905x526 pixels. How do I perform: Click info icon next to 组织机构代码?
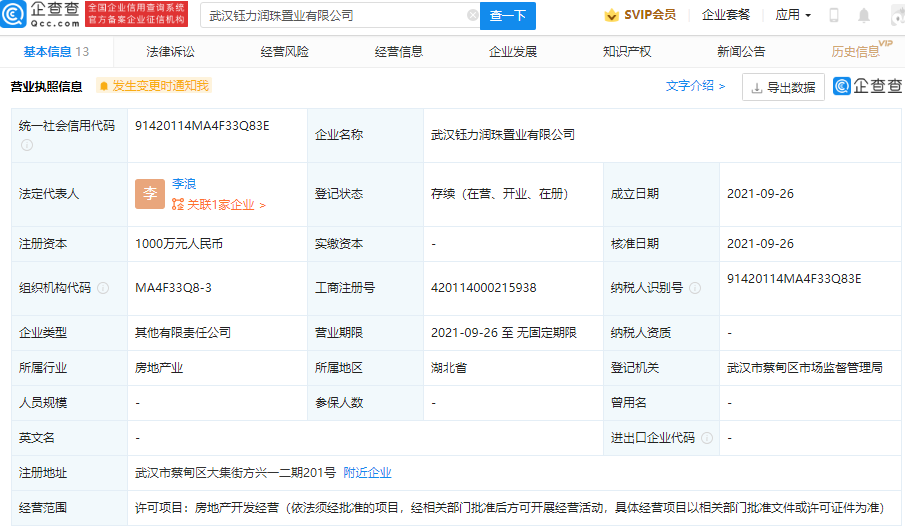[x=103, y=288]
